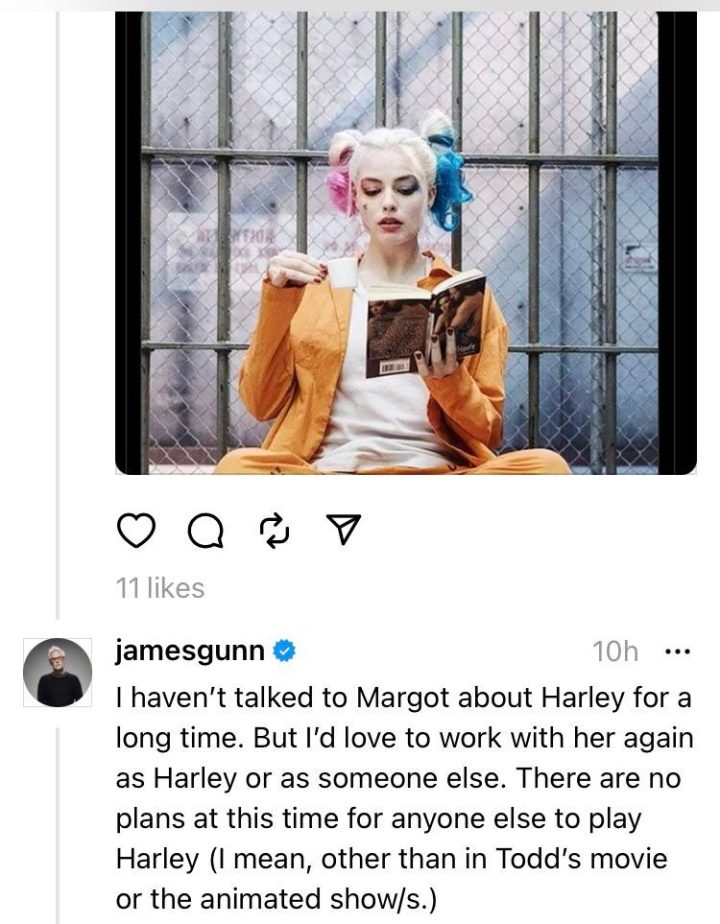Open jamesgunn's round profile picture
720x924 pixels.
57,672
